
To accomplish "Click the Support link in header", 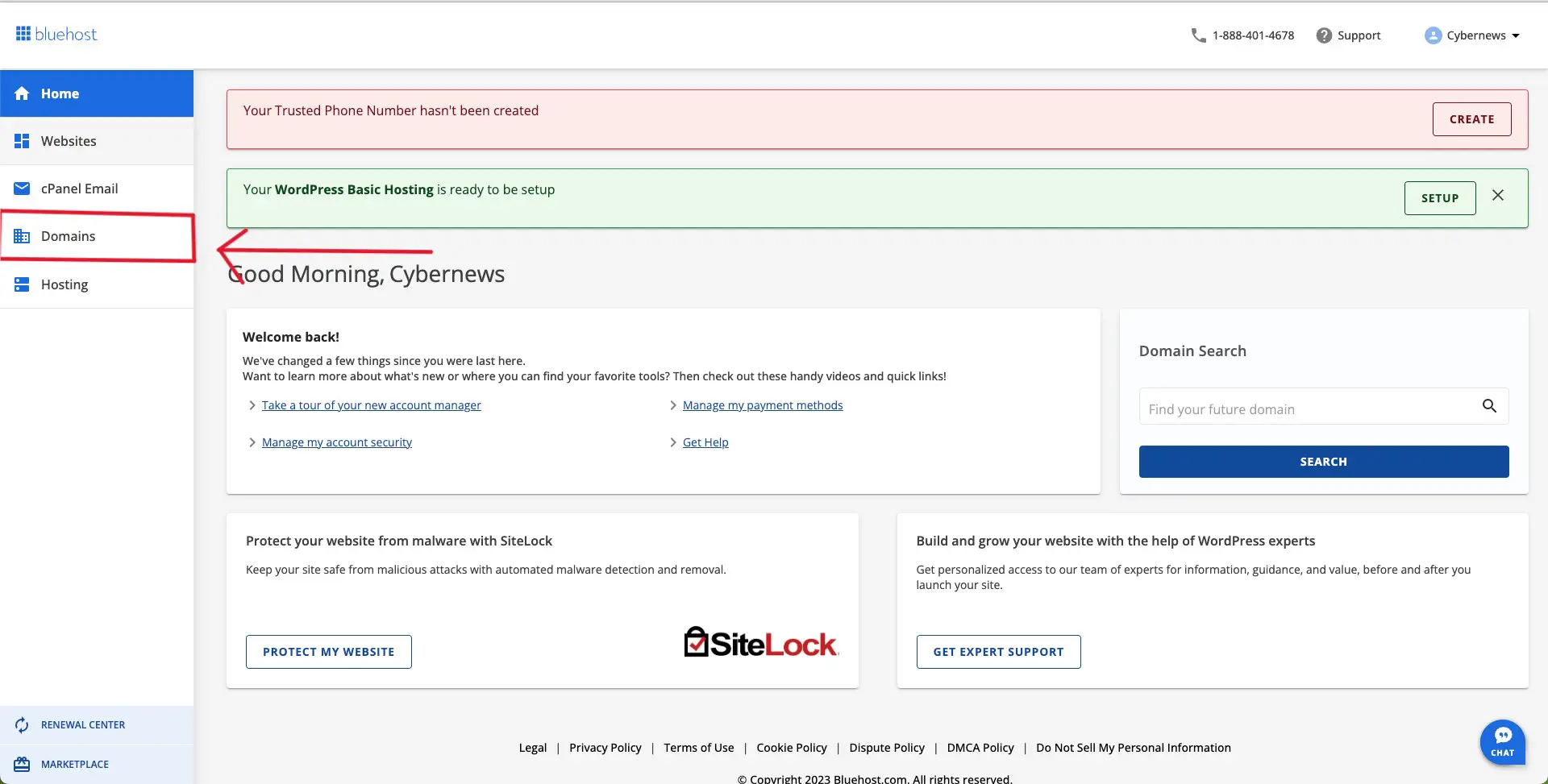I will [1359, 35].
